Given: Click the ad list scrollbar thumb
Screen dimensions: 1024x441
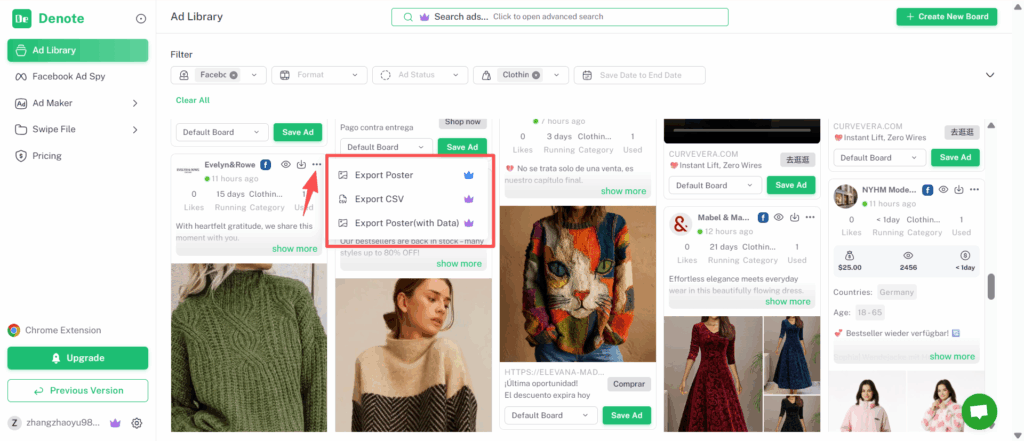Looking at the screenshot, I should [x=991, y=286].
